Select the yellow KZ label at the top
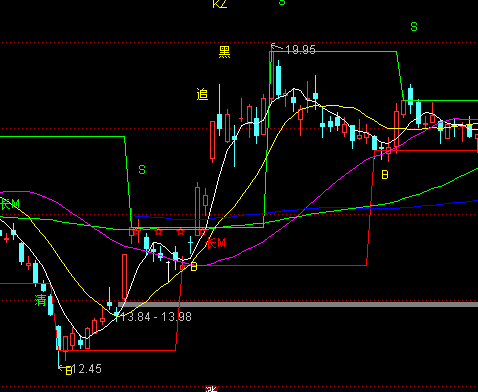 pyautogui.click(x=220, y=4)
